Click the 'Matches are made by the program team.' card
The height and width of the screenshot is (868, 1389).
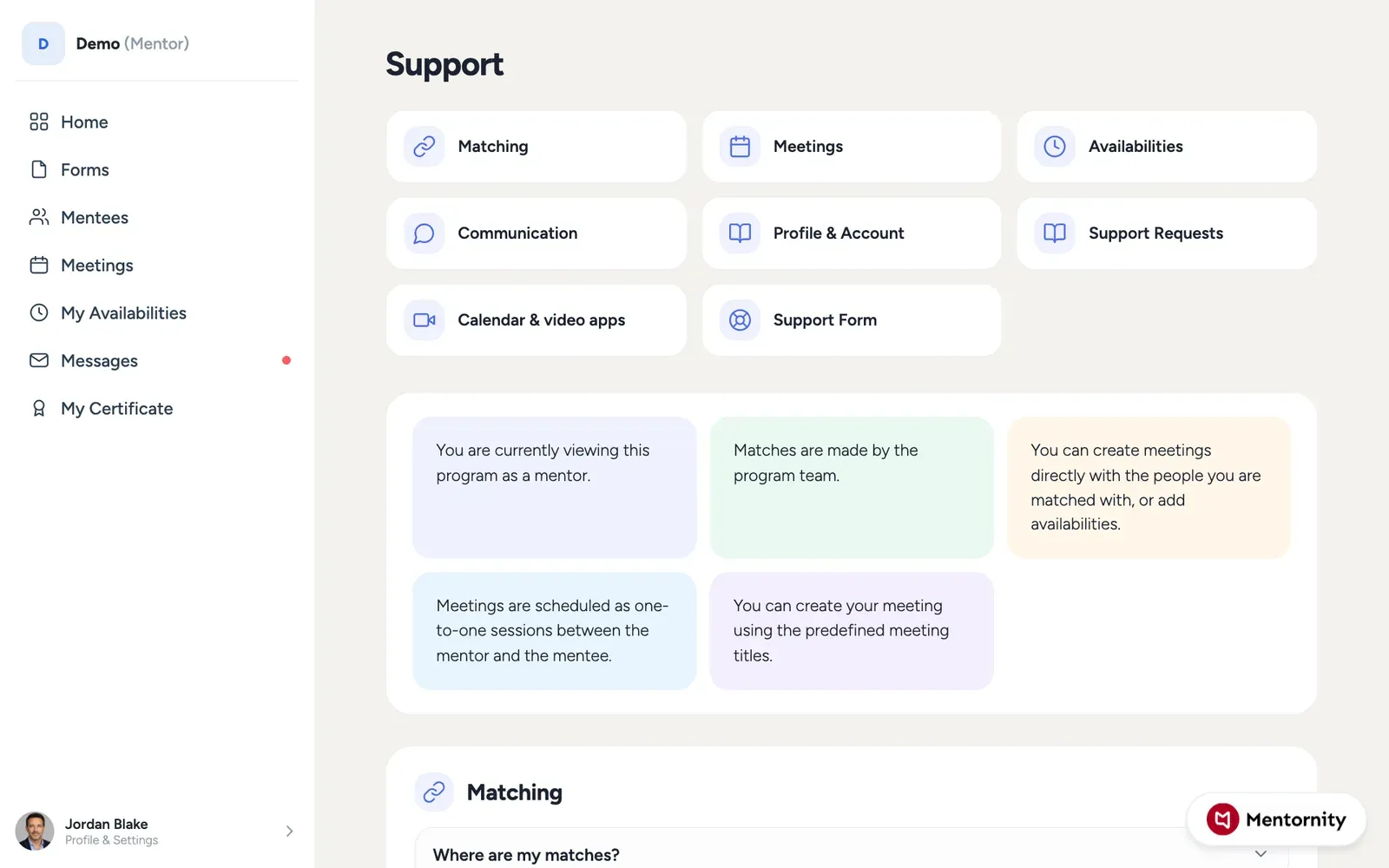[x=852, y=488]
